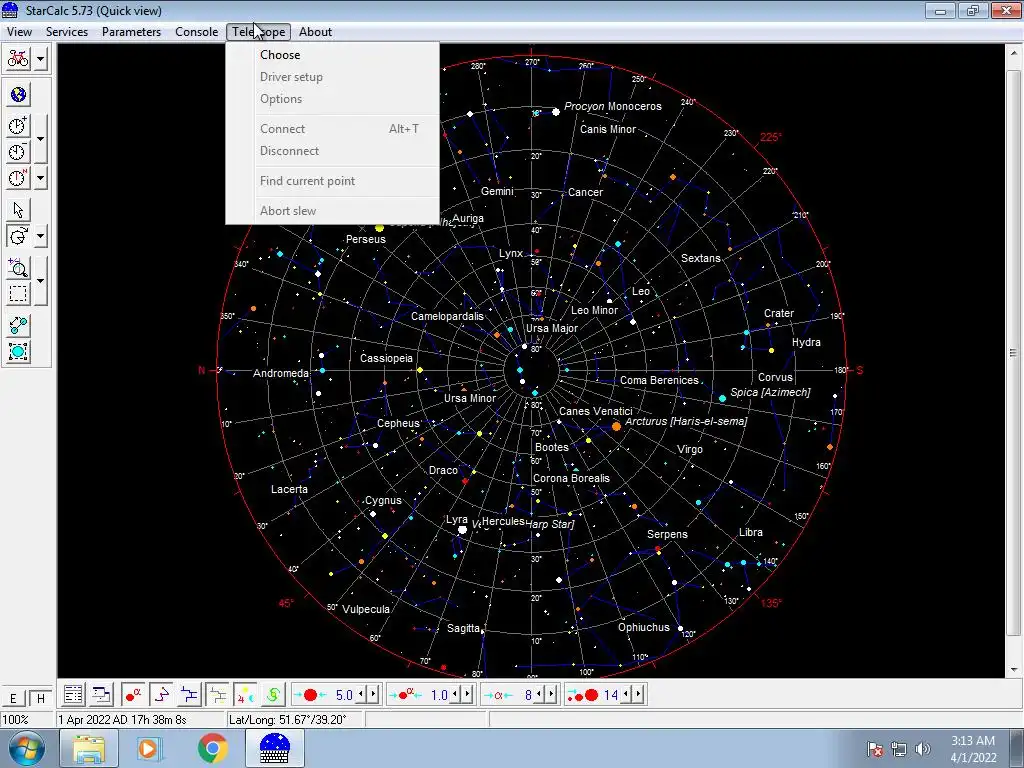Increase the value 8 stepper
Screen dimensions: 1024x768
tap(551, 695)
